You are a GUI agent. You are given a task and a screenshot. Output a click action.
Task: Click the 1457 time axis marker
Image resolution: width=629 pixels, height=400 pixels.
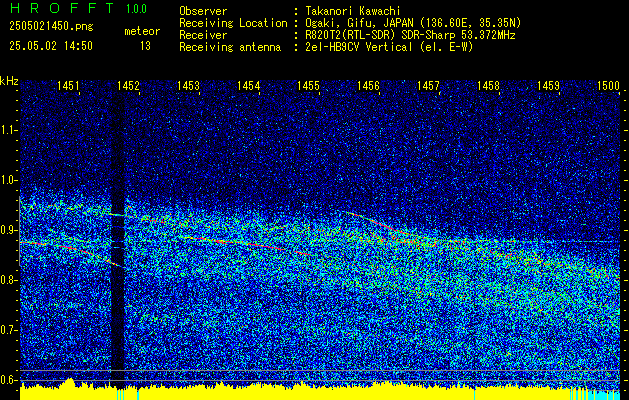(428, 85)
